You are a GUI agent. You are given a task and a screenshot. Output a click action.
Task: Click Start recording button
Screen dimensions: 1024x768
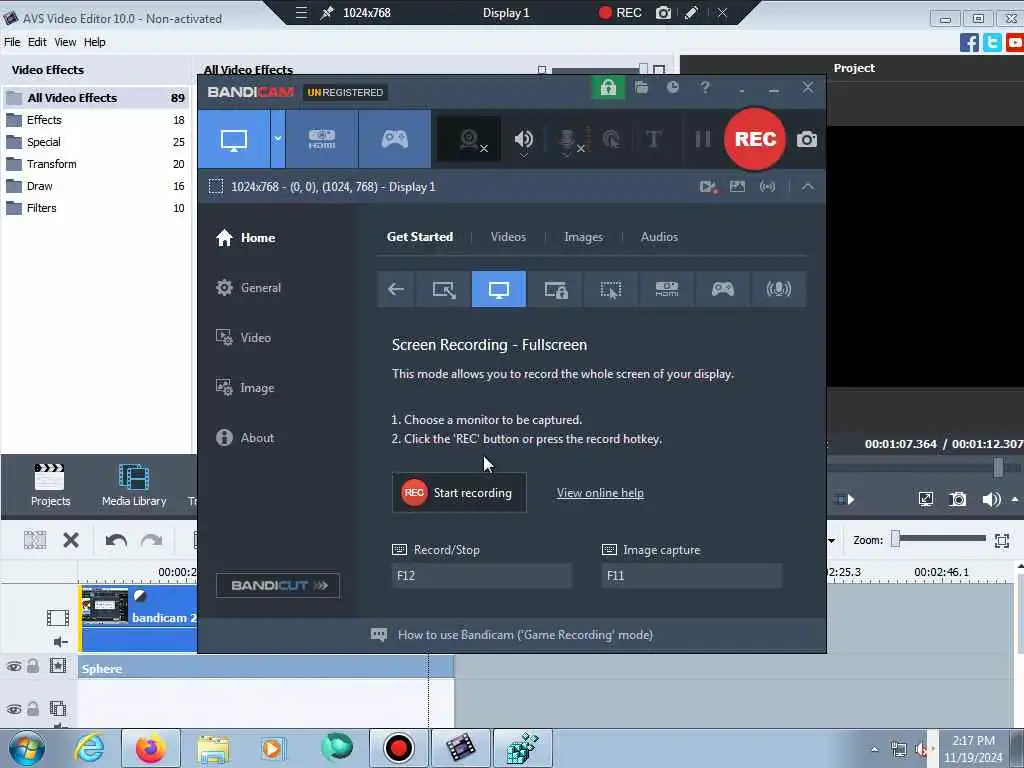[x=459, y=493]
